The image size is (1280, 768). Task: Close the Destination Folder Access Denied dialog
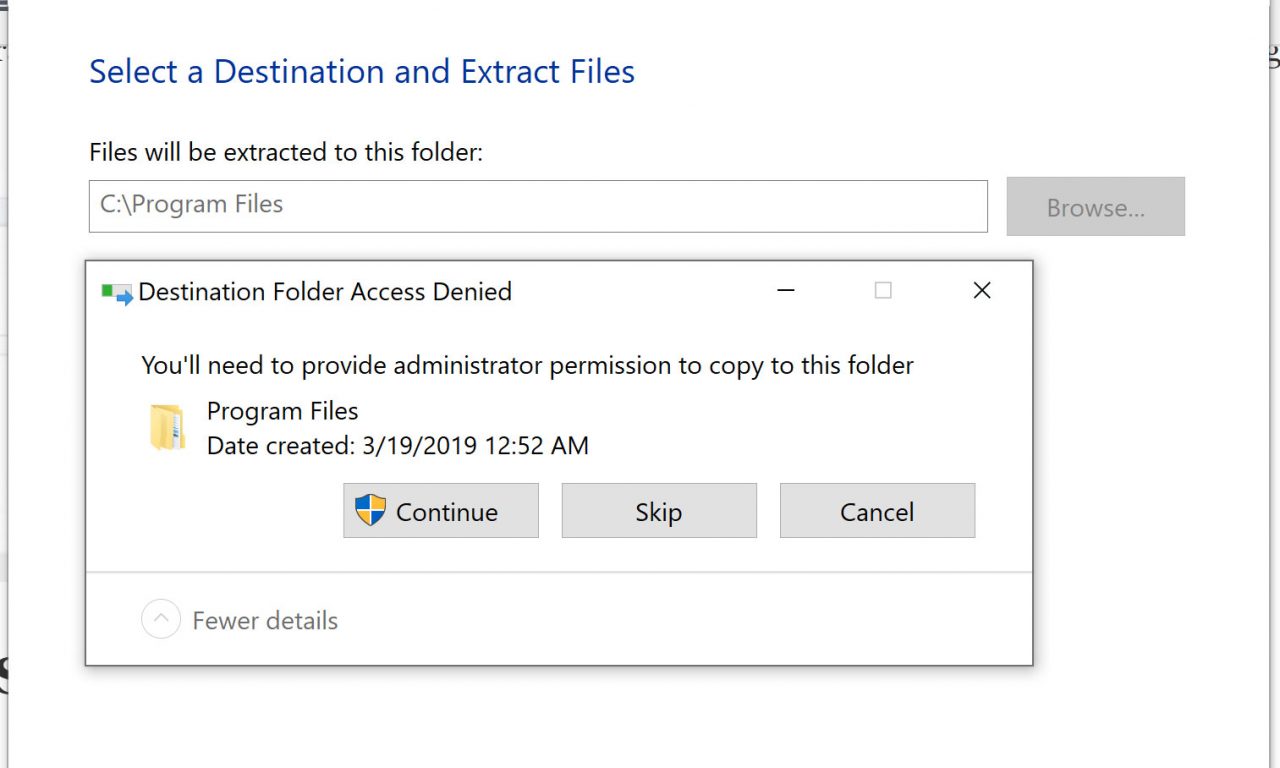tap(981, 291)
